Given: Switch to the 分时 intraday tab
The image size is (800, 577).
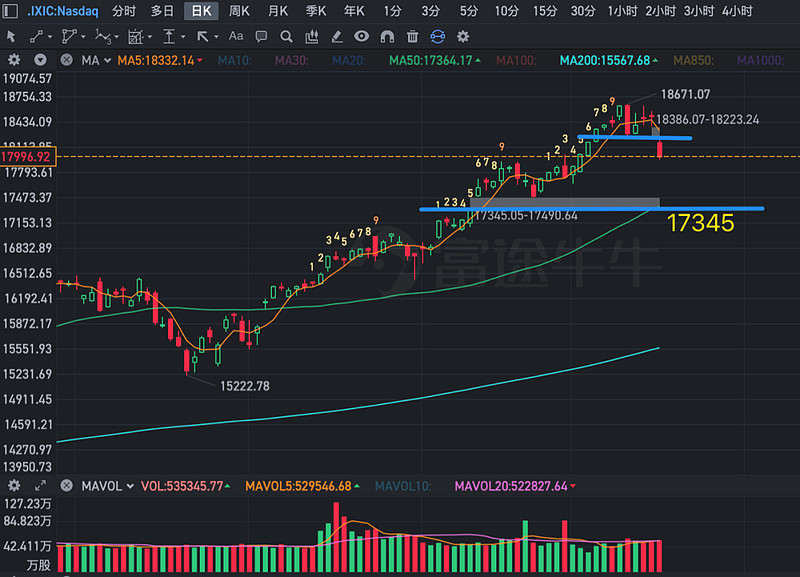Looking at the screenshot, I should tap(124, 11).
